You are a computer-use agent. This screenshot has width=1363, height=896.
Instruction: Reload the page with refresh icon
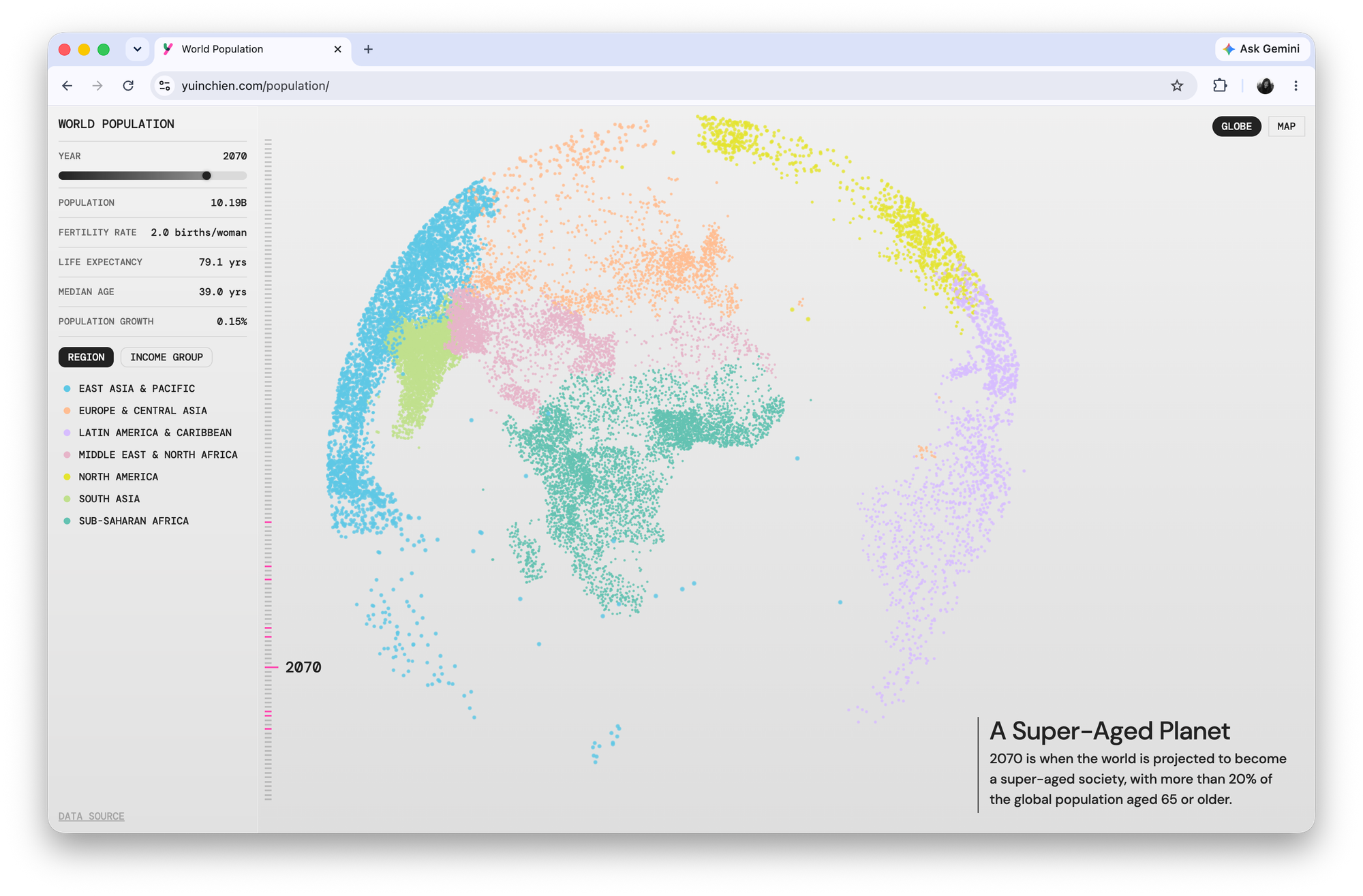click(x=128, y=86)
